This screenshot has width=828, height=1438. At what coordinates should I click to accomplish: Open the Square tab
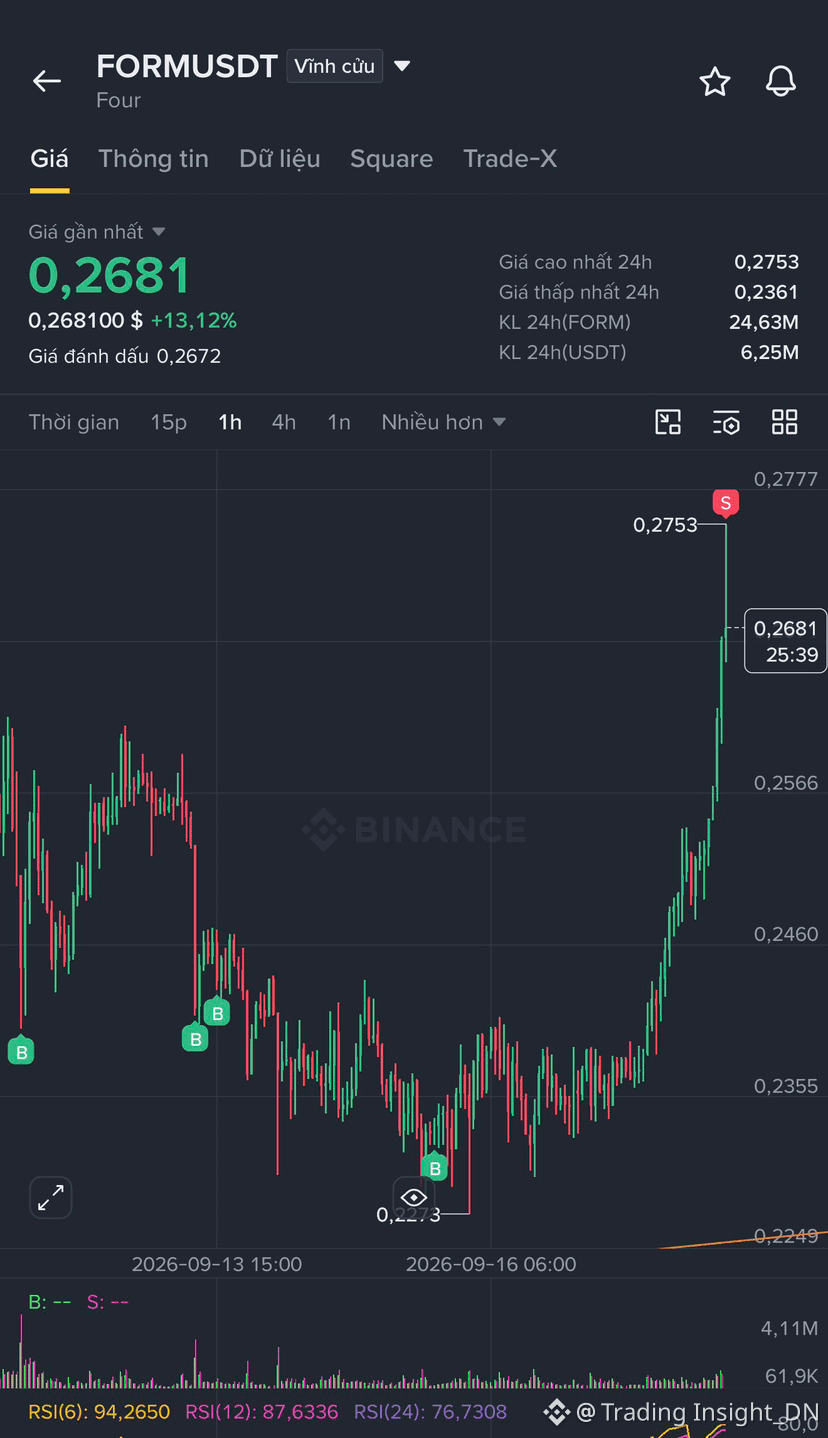coord(392,159)
